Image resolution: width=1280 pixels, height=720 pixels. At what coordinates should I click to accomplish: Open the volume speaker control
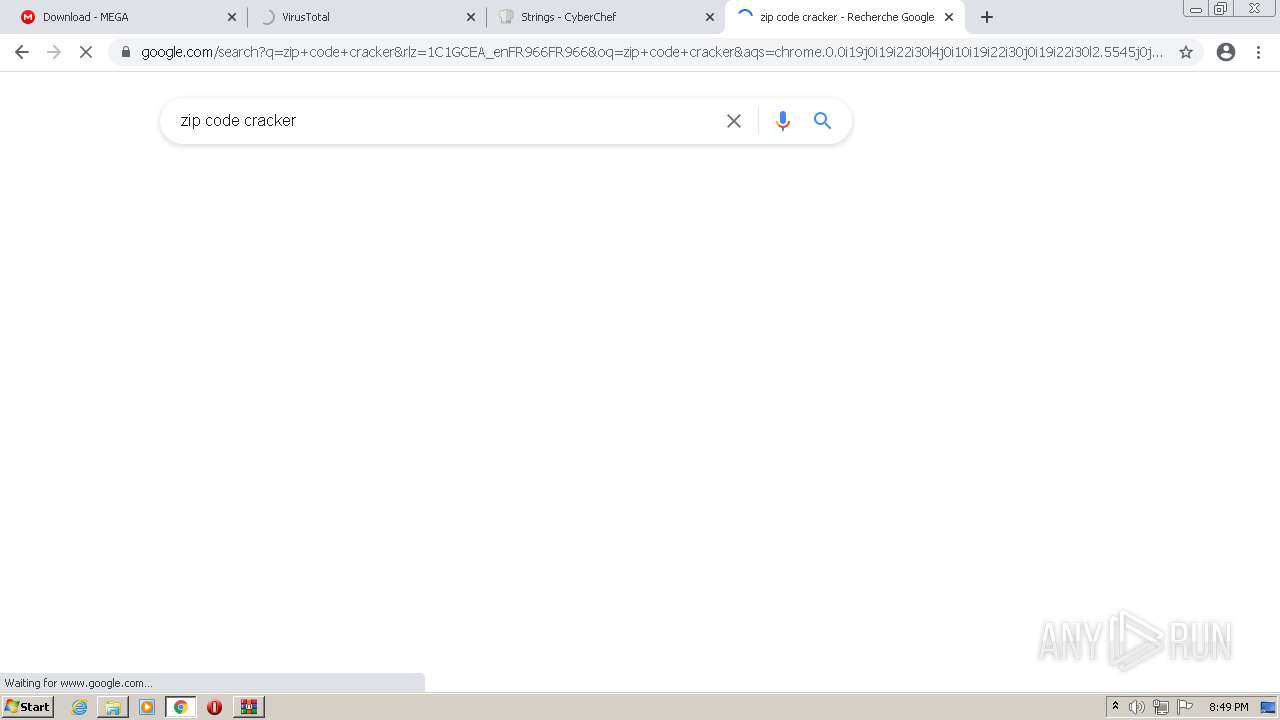(1137, 707)
